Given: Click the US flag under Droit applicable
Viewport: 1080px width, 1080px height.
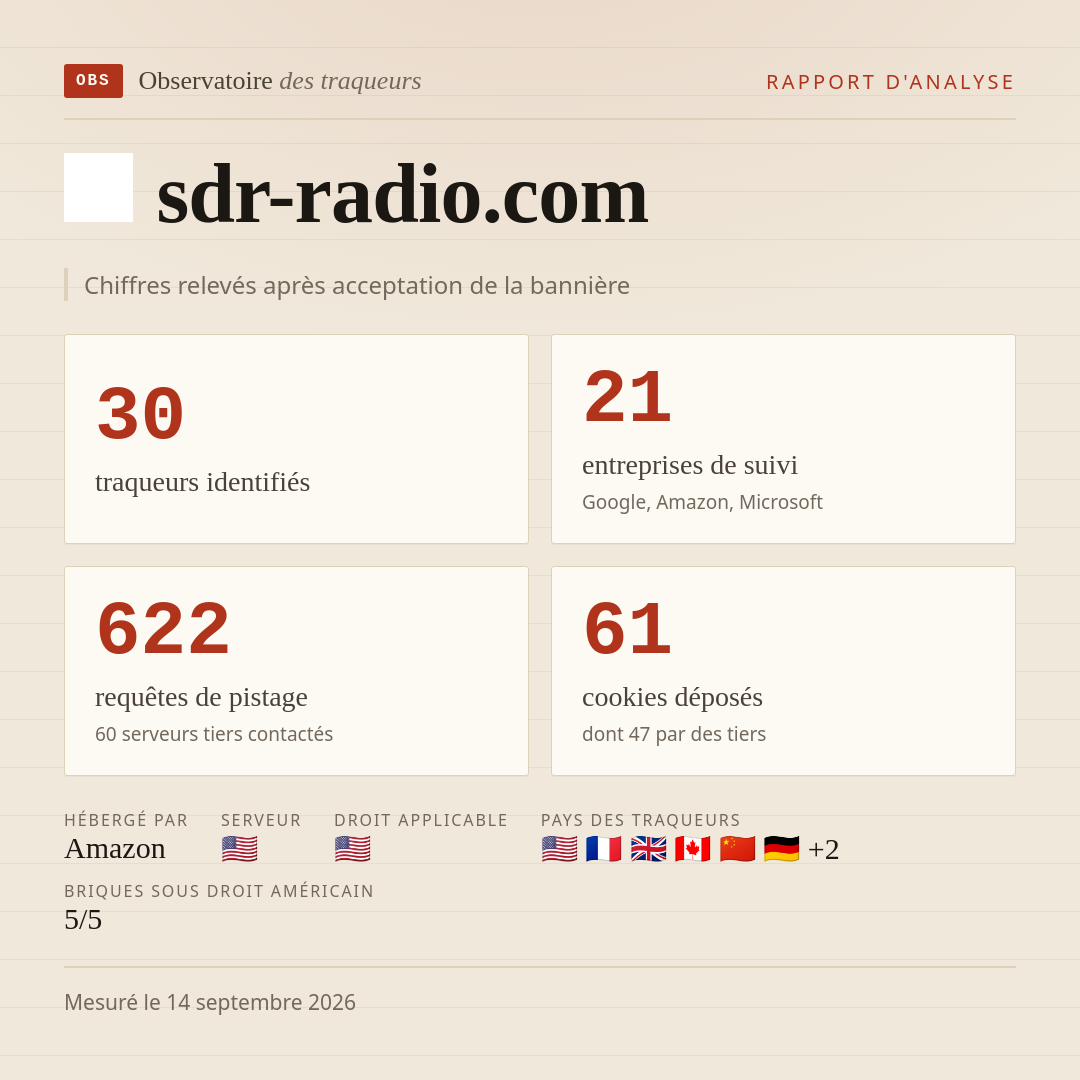Looking at the screenshot, I should [x=353, y=849].
